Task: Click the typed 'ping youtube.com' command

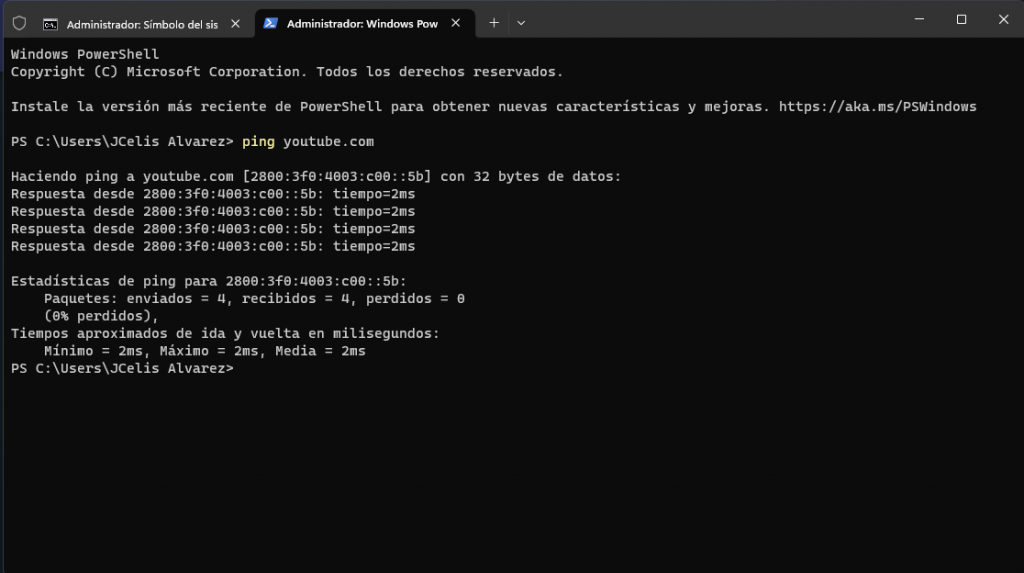Action: tap(308, 142)
